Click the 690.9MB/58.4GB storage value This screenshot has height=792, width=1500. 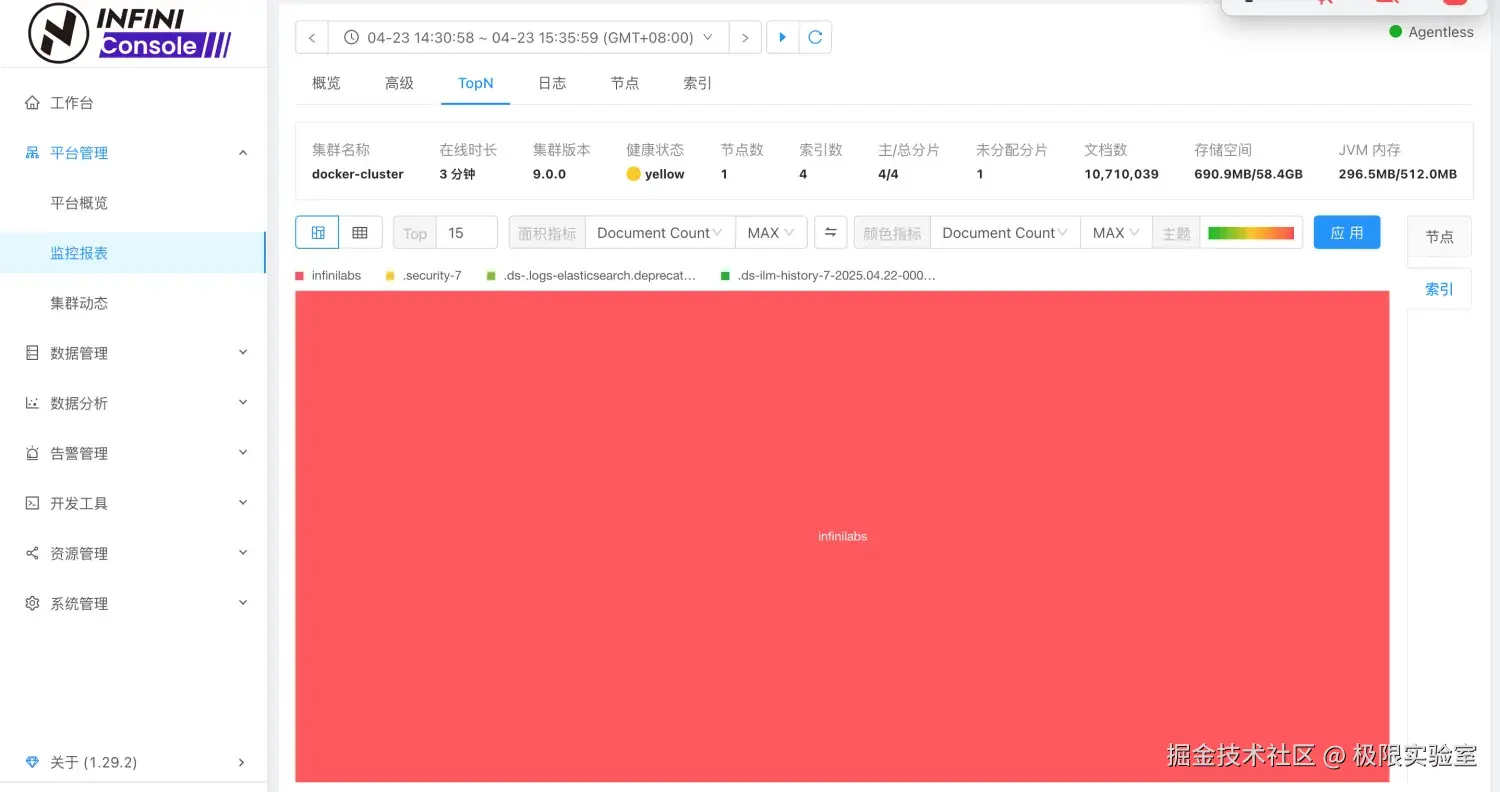pyautogui.click(x=1249, y=174)
